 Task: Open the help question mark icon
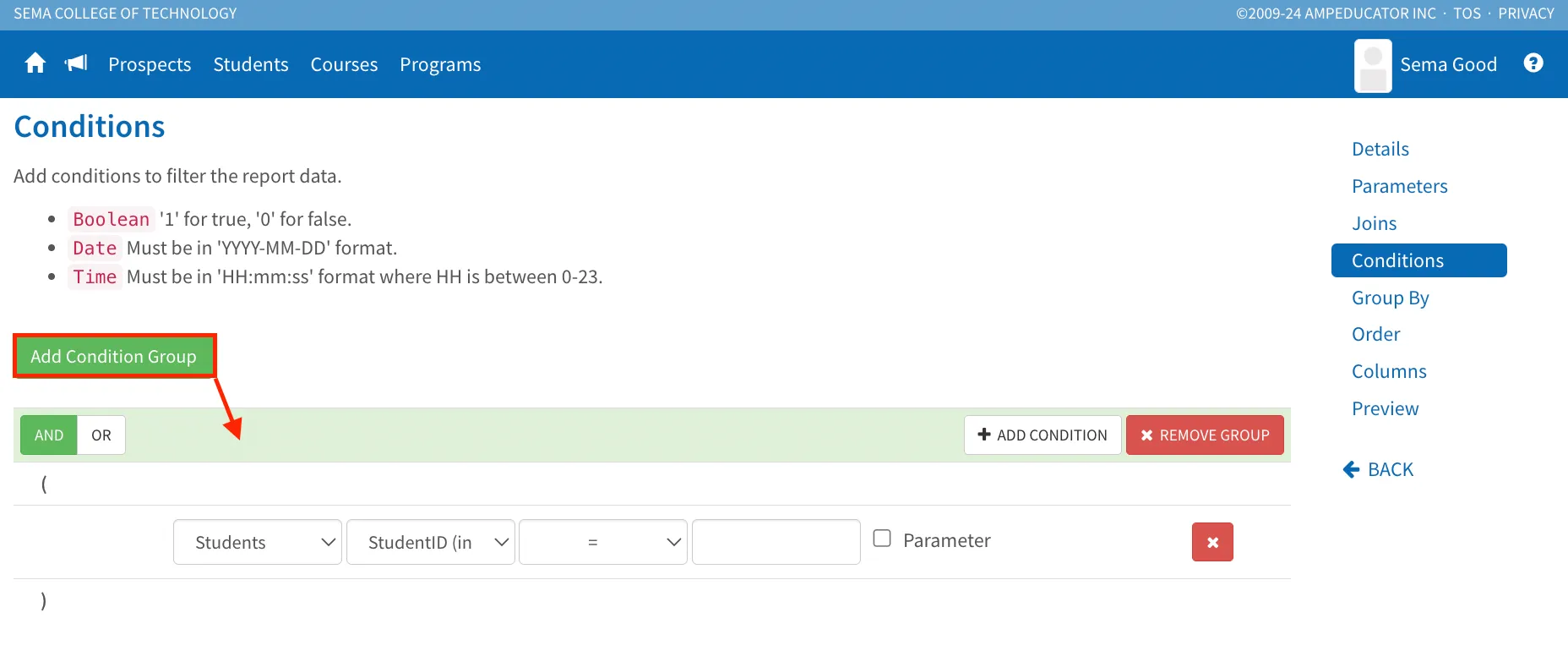click(x=1533, y=63)
